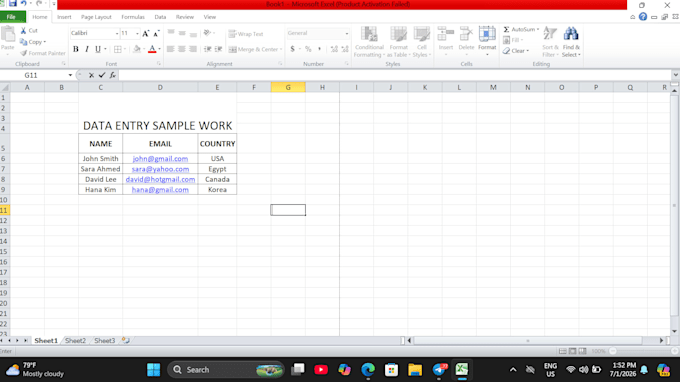Viewport: 680px width, 382px height.
Task: Open Sort & Filter options
Action: pos(550,42)
